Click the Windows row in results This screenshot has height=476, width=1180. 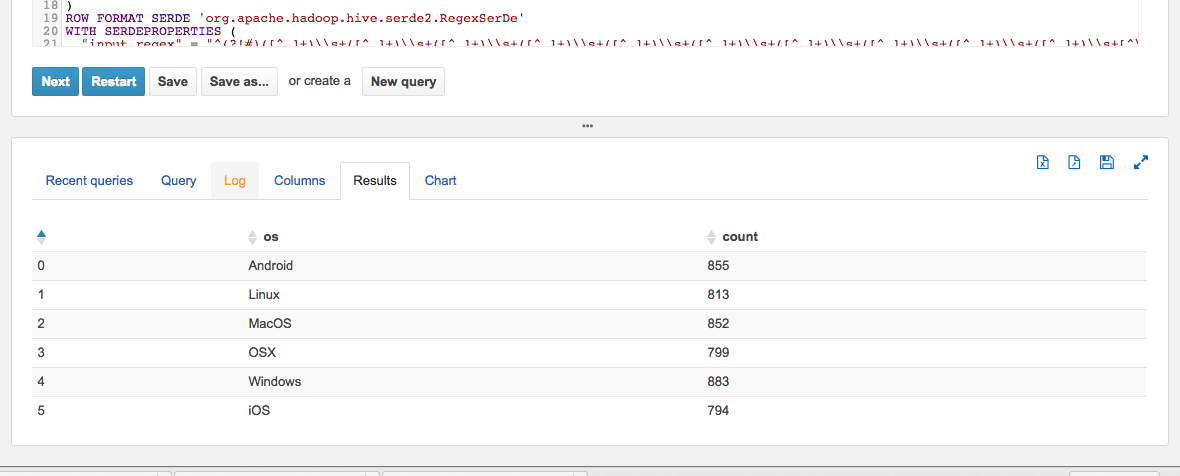[x=274, y=382]
